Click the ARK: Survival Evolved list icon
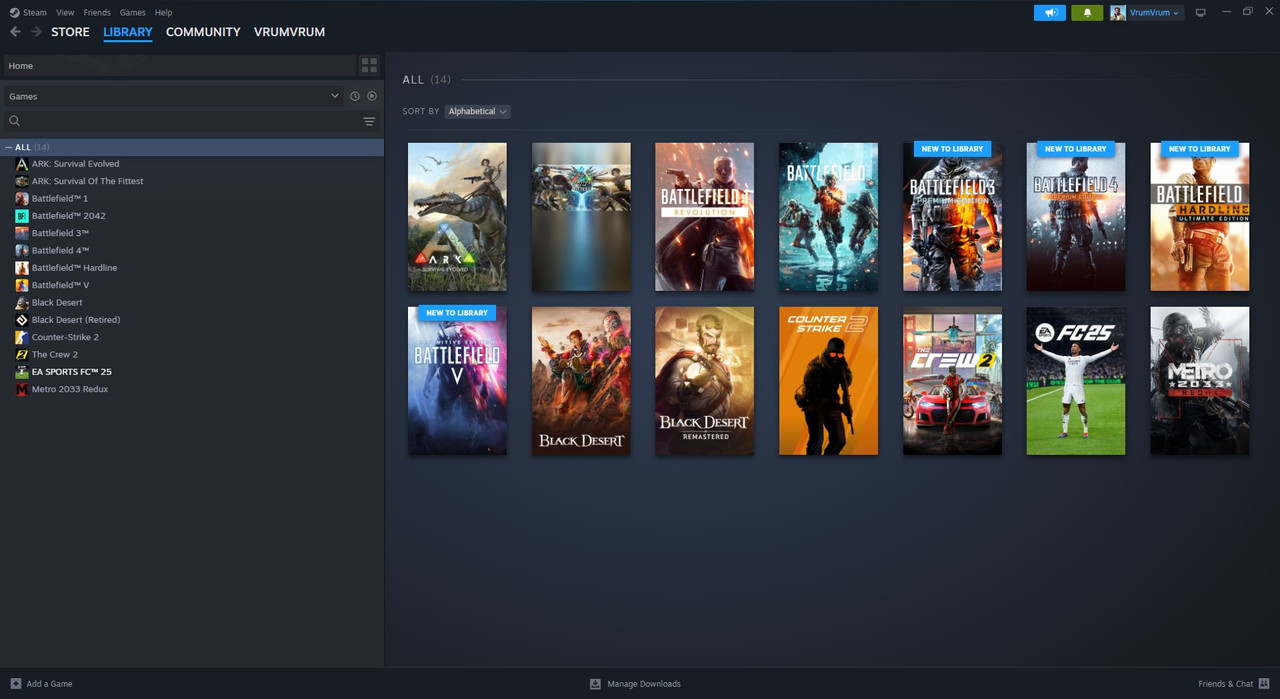 point(22,164)
